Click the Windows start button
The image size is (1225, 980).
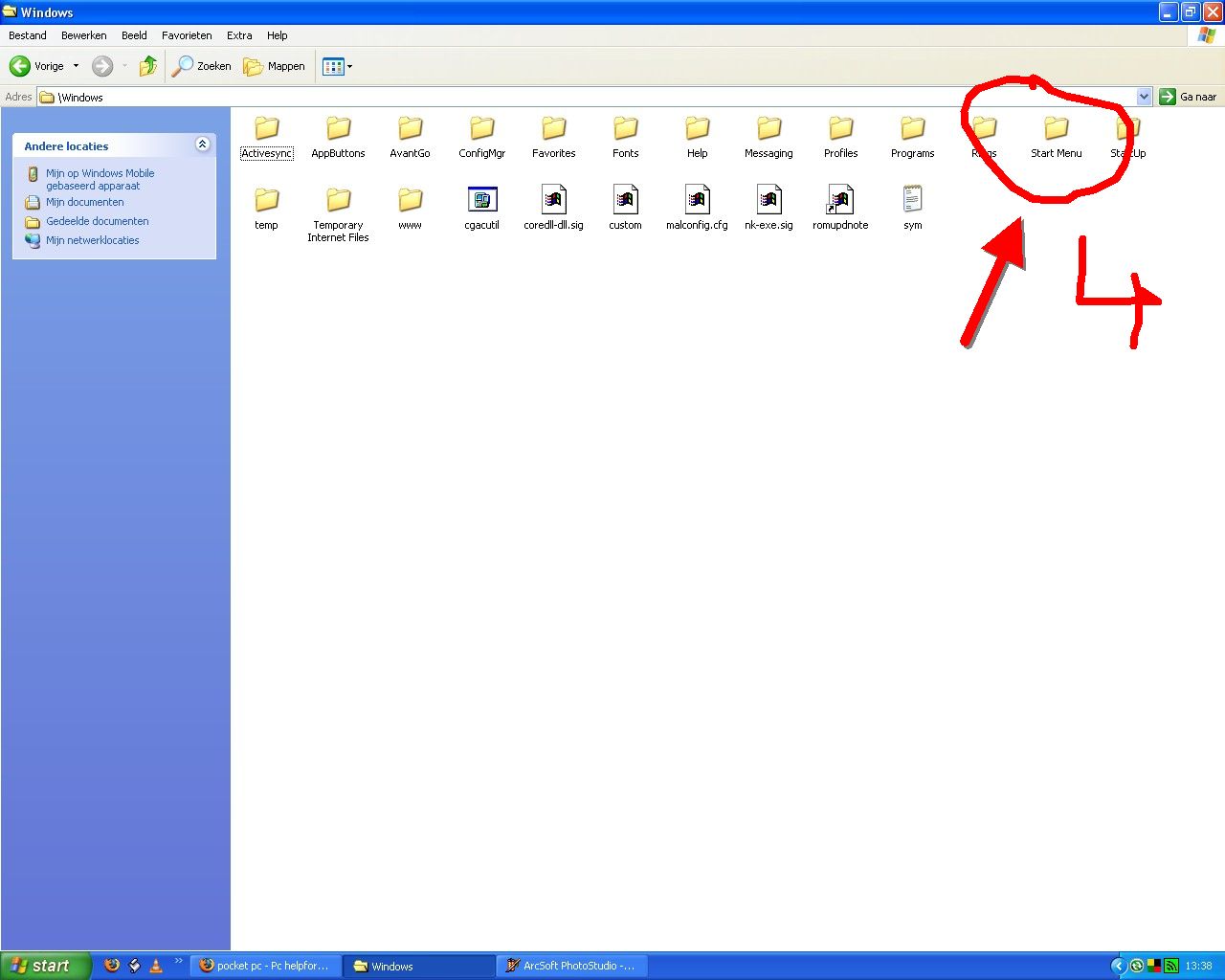[46, 966]
